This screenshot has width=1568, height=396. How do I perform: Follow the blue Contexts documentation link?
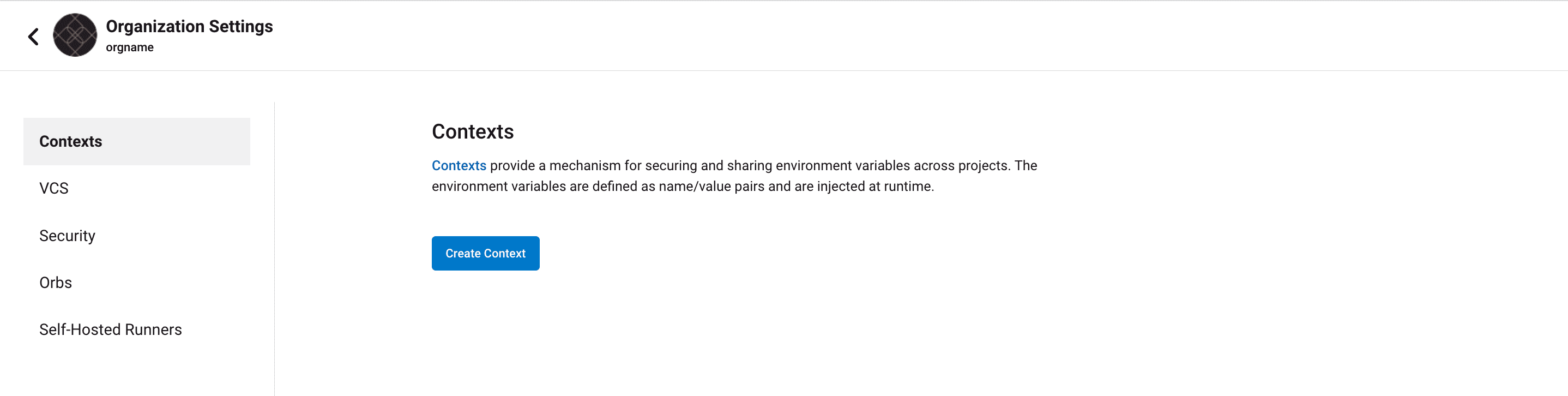(x=459, y=166)
